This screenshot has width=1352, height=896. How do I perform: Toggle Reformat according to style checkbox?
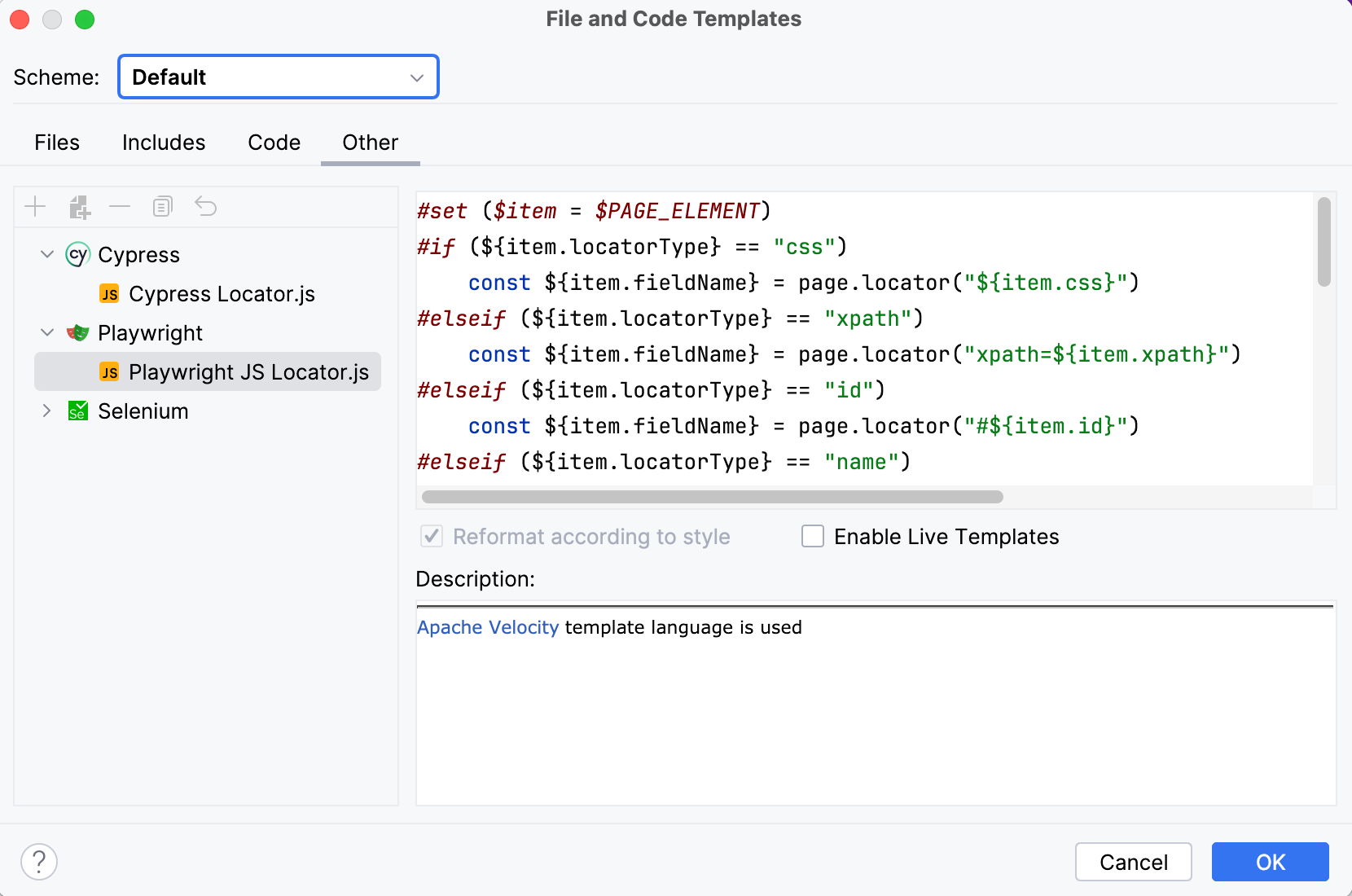[432, 537]
